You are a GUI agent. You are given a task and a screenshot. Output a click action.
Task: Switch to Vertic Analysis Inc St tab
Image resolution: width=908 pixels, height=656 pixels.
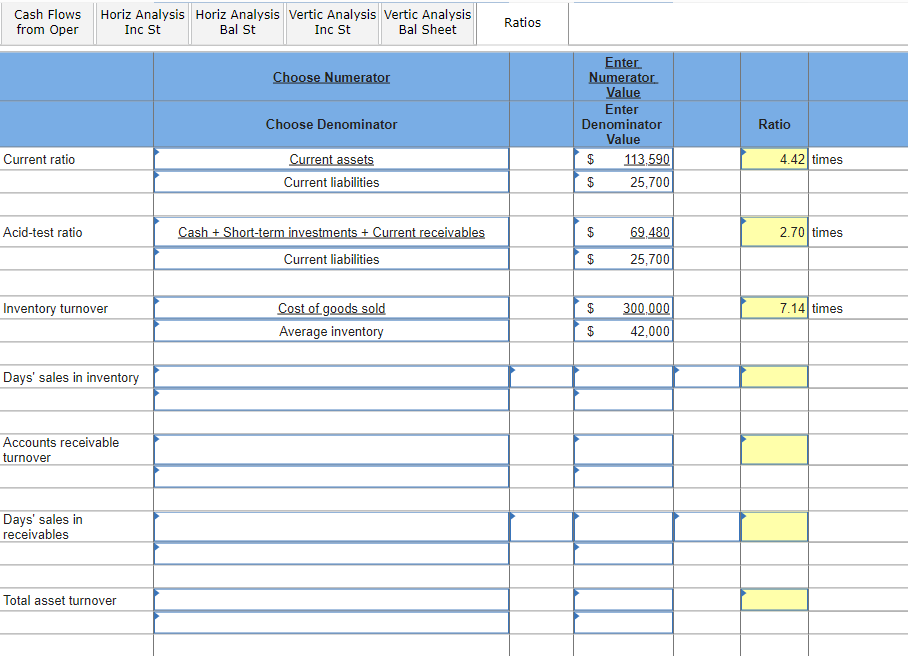(332, 23)
